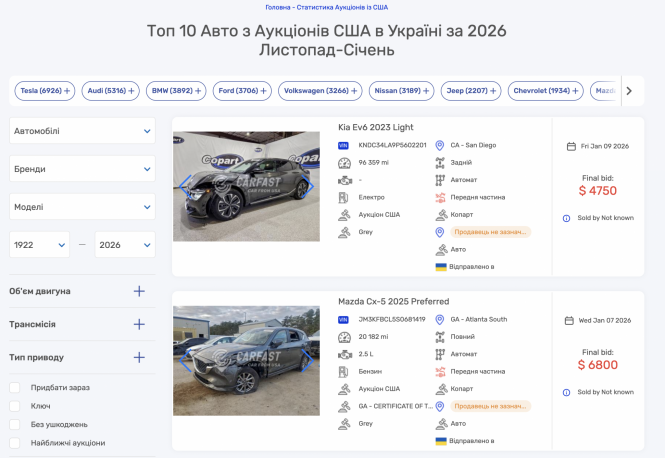Open the Бренди dropdown
The height and width of the screenshot is (458, 665).
point(82,169)
